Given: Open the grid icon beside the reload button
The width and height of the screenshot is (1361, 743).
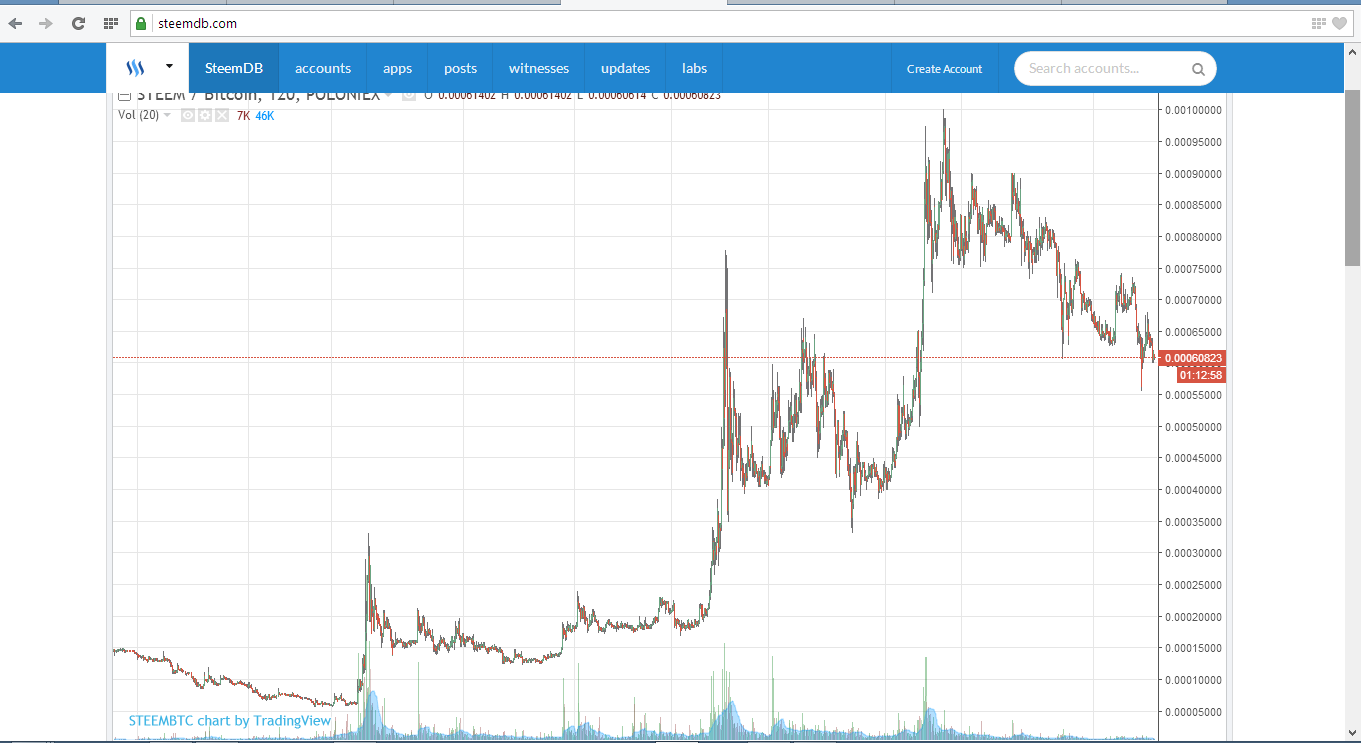Looking at the screenshot, I should coord(111,23).
